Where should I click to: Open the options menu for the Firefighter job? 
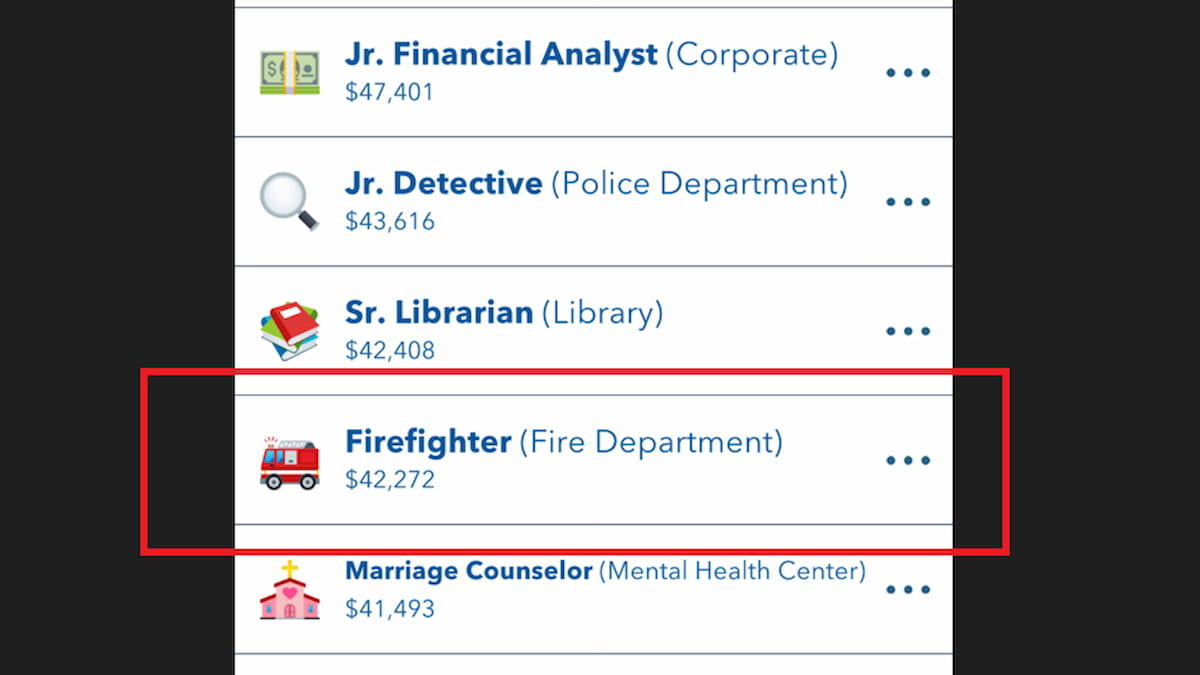[907, 459]
